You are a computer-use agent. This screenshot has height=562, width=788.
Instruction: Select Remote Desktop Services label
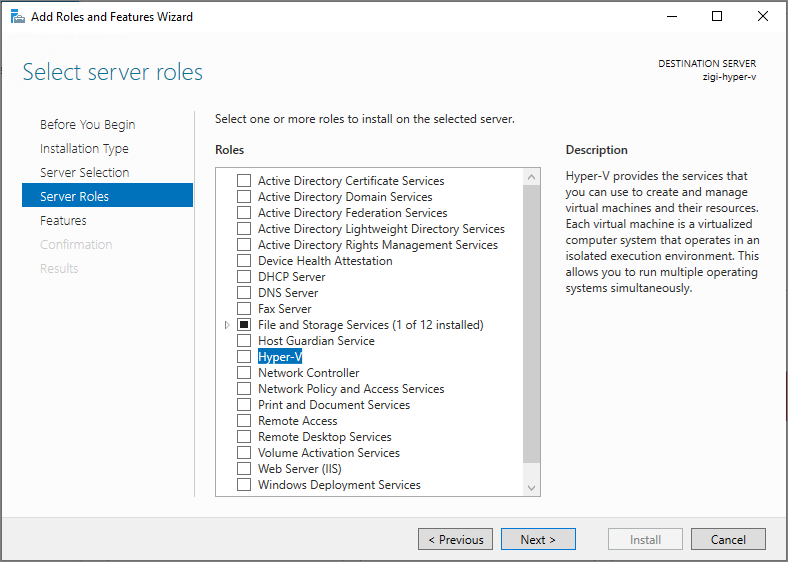325,437
